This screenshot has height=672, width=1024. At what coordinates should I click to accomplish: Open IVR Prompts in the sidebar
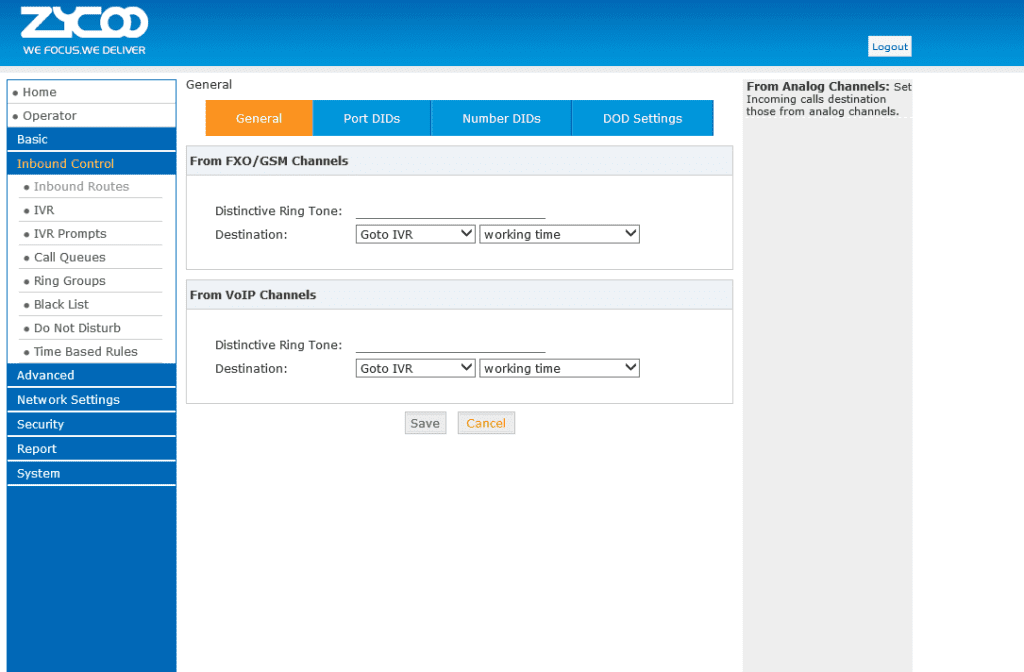click(70, 234)
